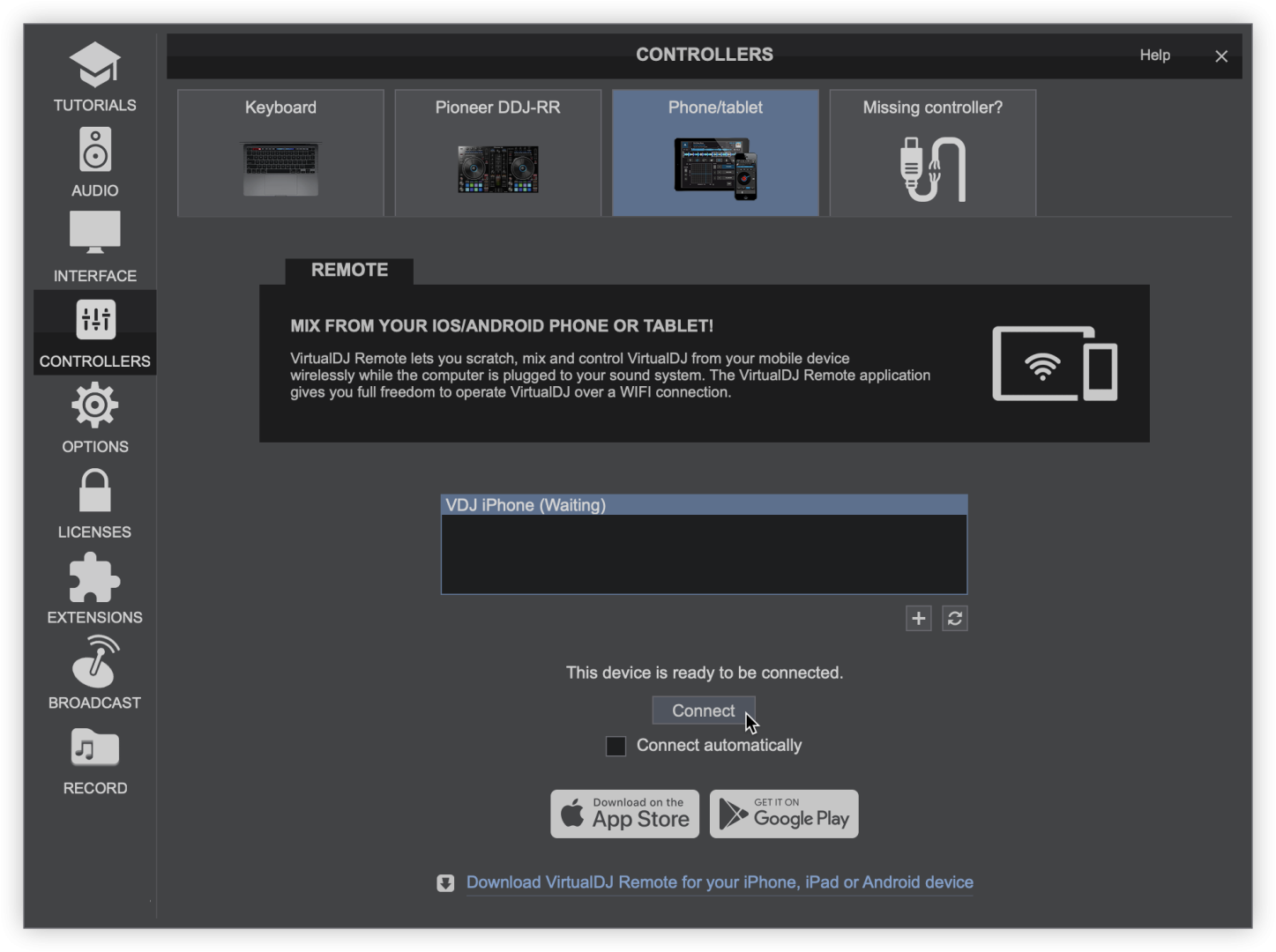Open the Licenses section
This screenshot has height=952, width=1276.
(94, 503)
